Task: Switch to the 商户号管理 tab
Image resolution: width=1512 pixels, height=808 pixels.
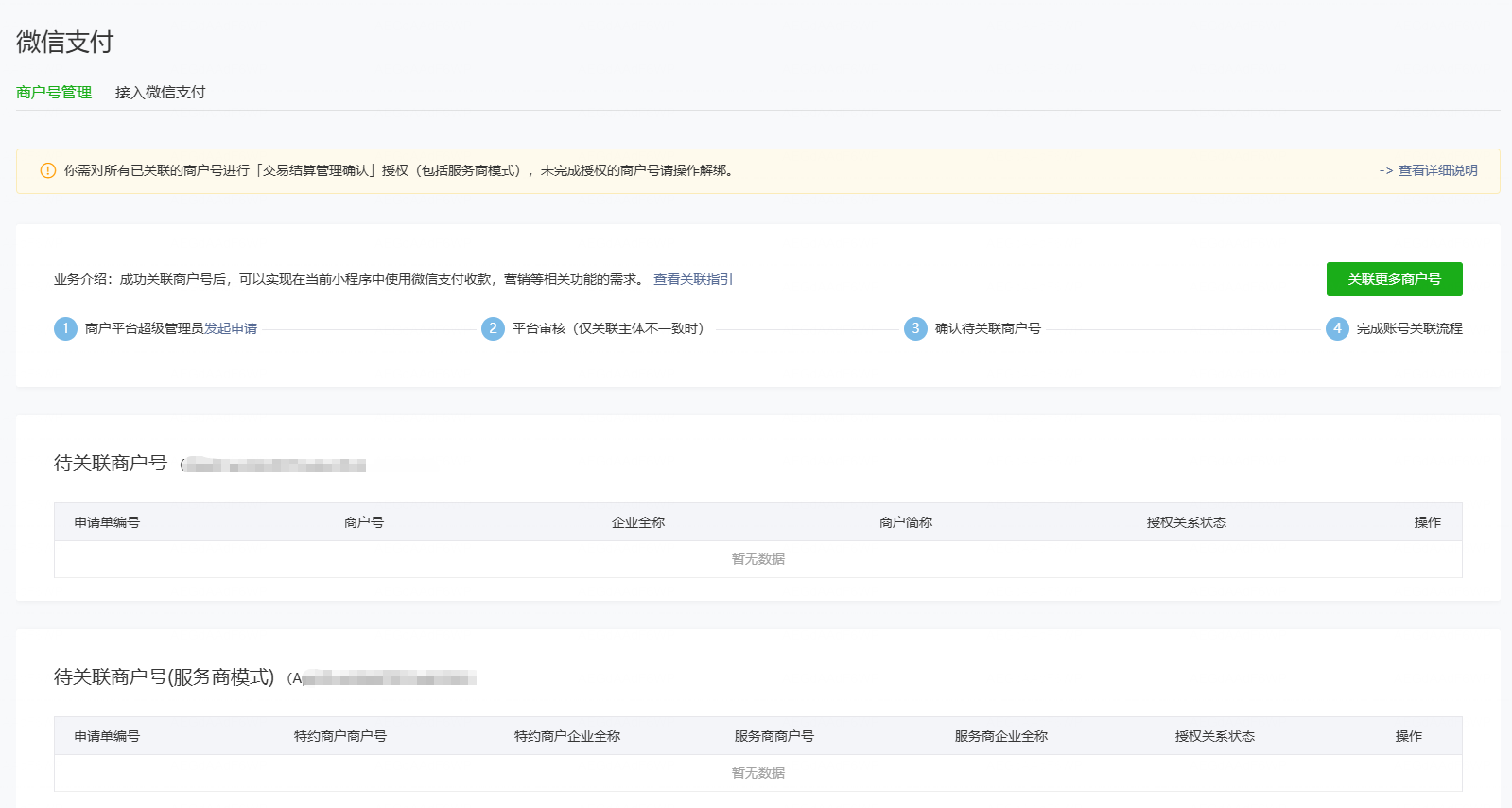Action: [54, 92]
